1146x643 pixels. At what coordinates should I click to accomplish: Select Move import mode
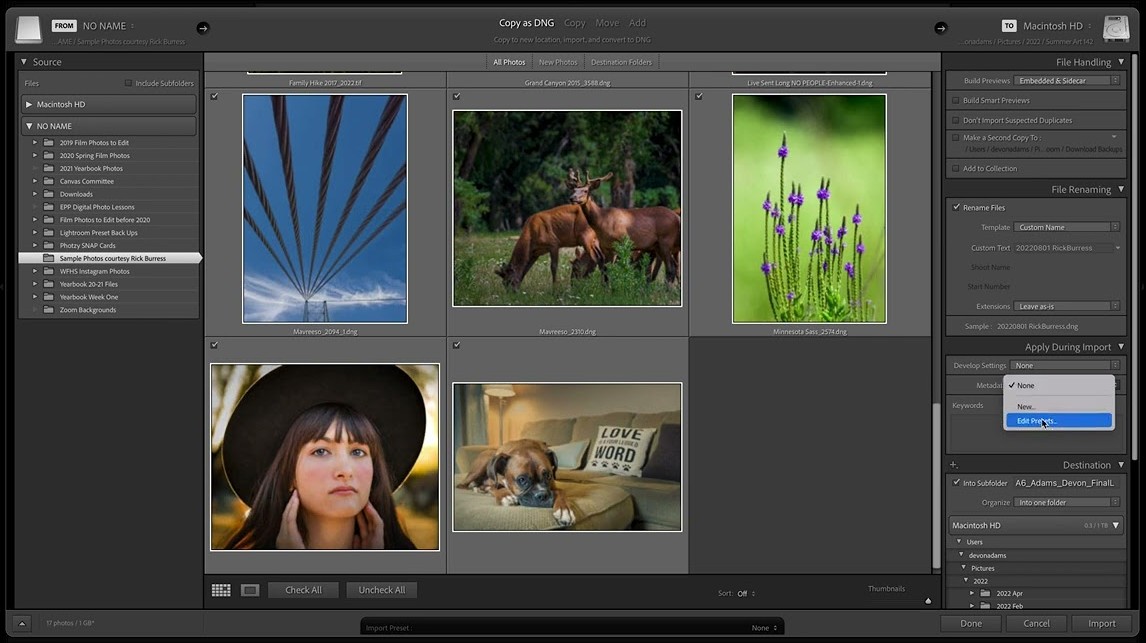point(607,23)
